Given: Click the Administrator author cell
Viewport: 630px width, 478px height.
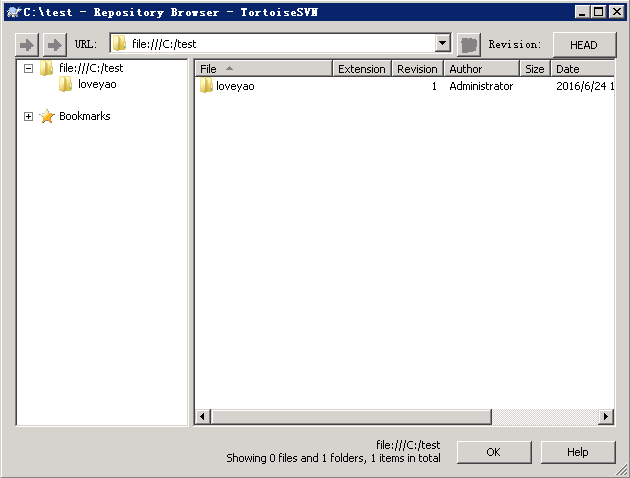Looking at the screenshot, I should click(x=481, y=86).
